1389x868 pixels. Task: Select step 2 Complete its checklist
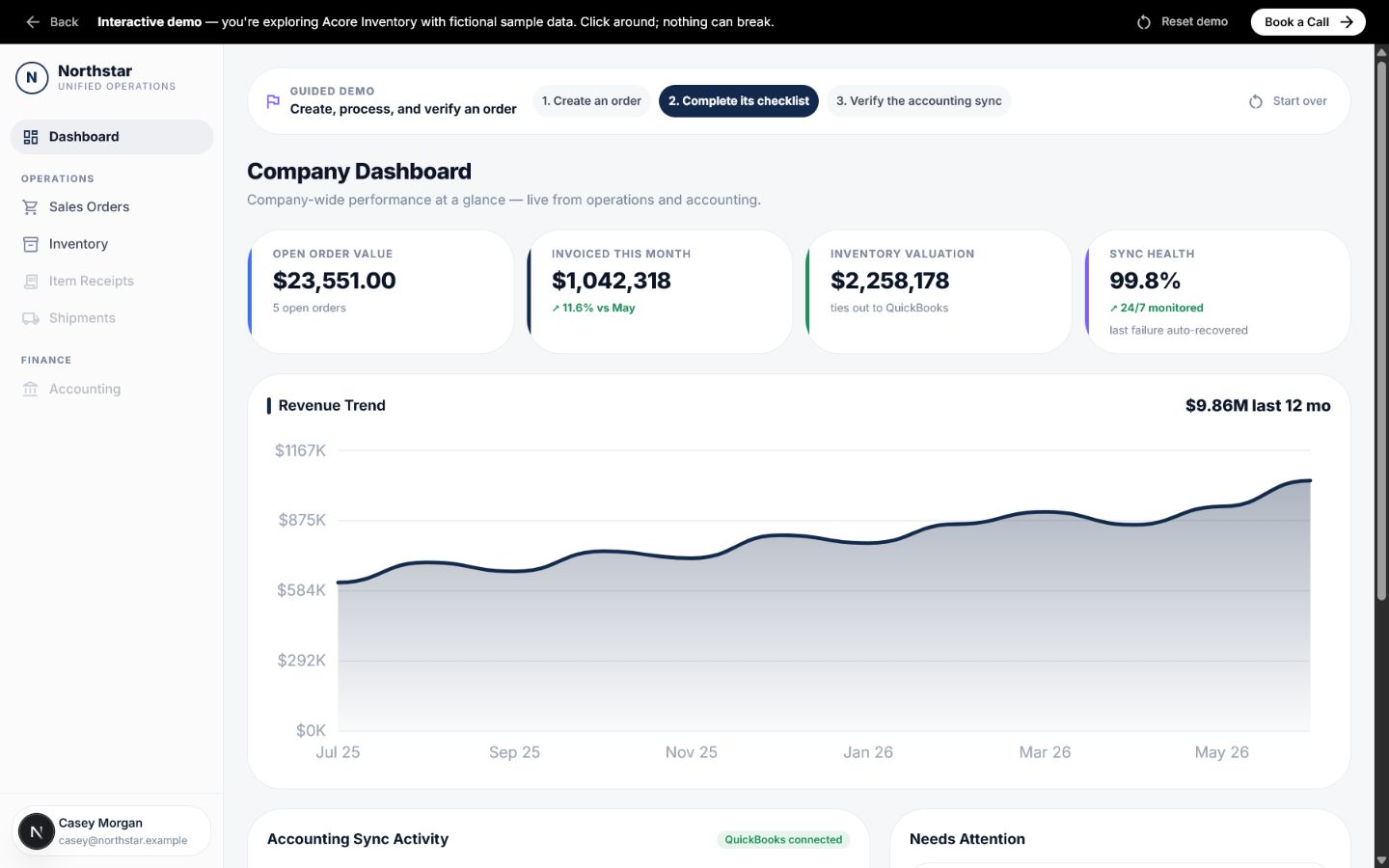pos(739,101)
